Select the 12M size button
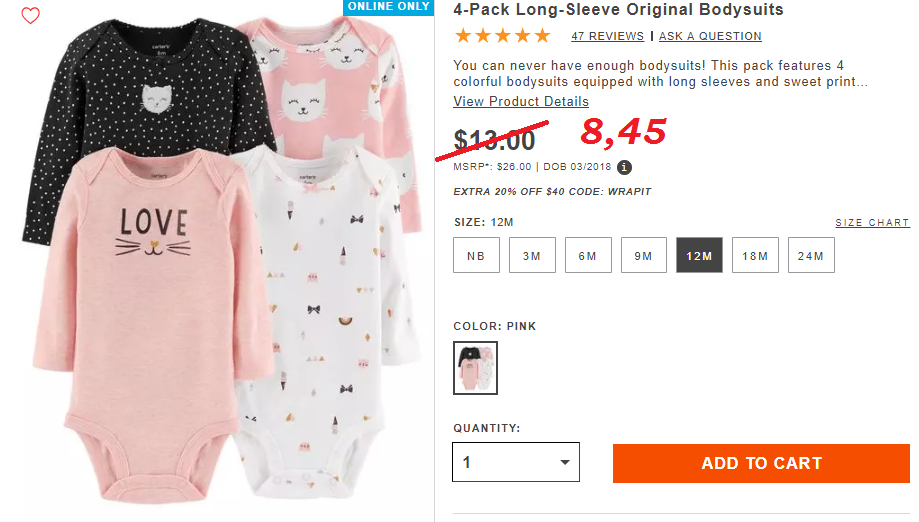The width and height of the screenshot is (919, 522). [x=699, y=255]
